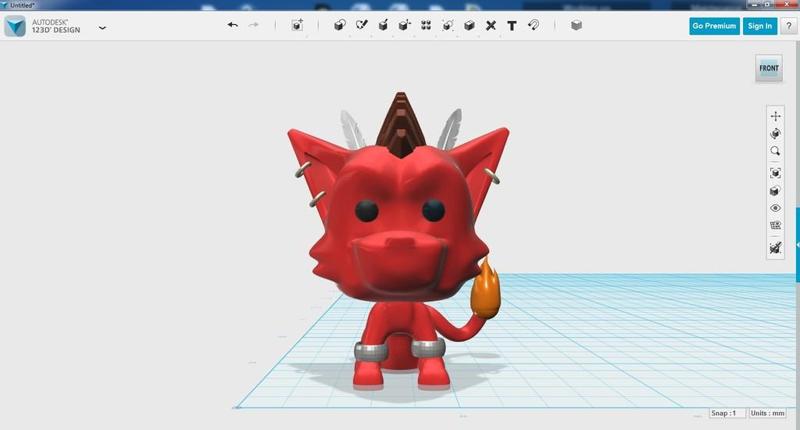Click the Redo arrow
Image resolution: width=800 pixels, height=430 pixels.
tap(254, 25)
